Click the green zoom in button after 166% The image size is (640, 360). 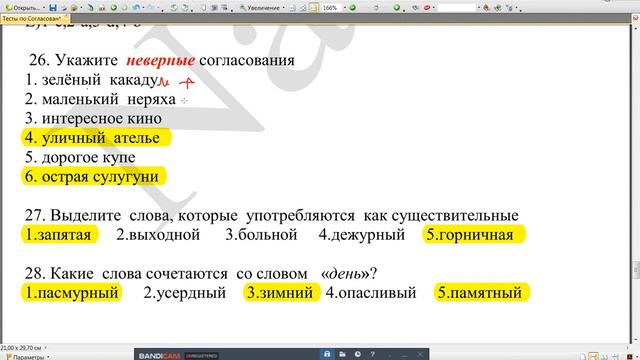tap(353, 8)
